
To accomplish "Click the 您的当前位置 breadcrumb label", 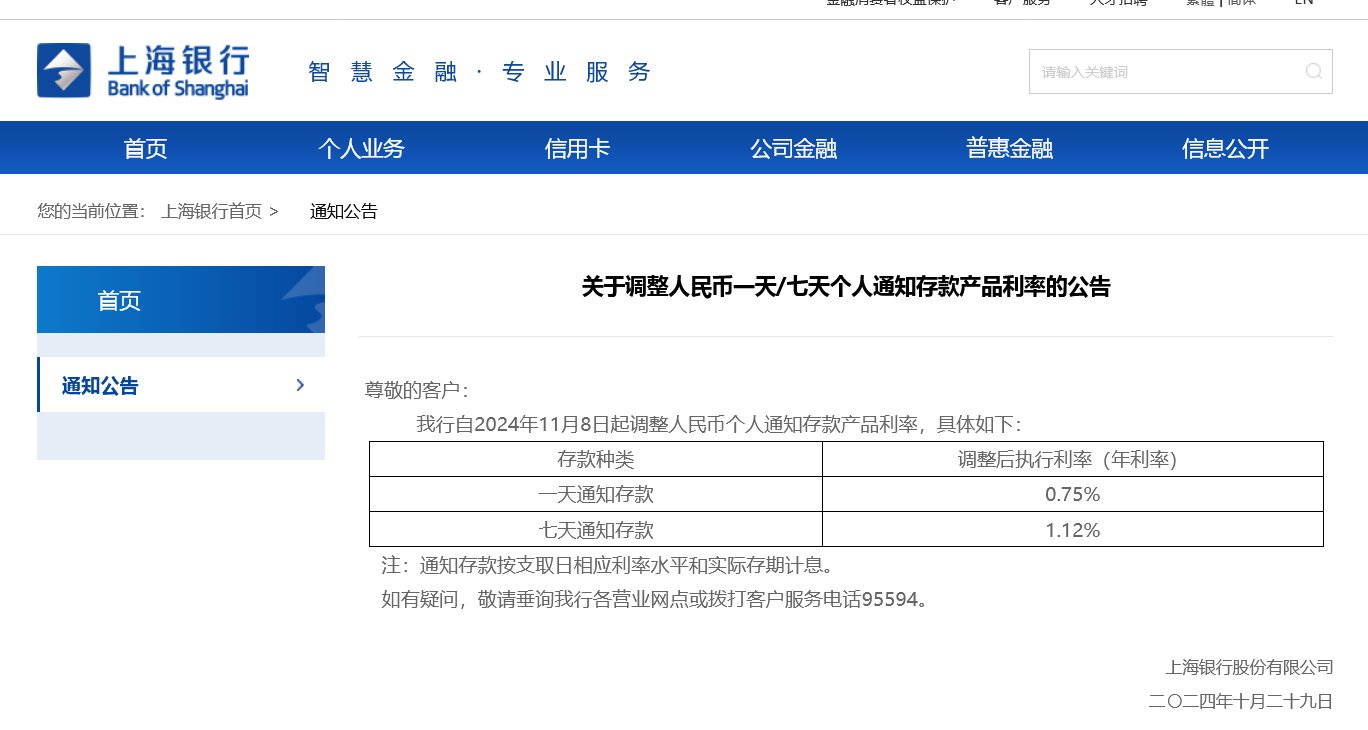I will coord(91,211).
